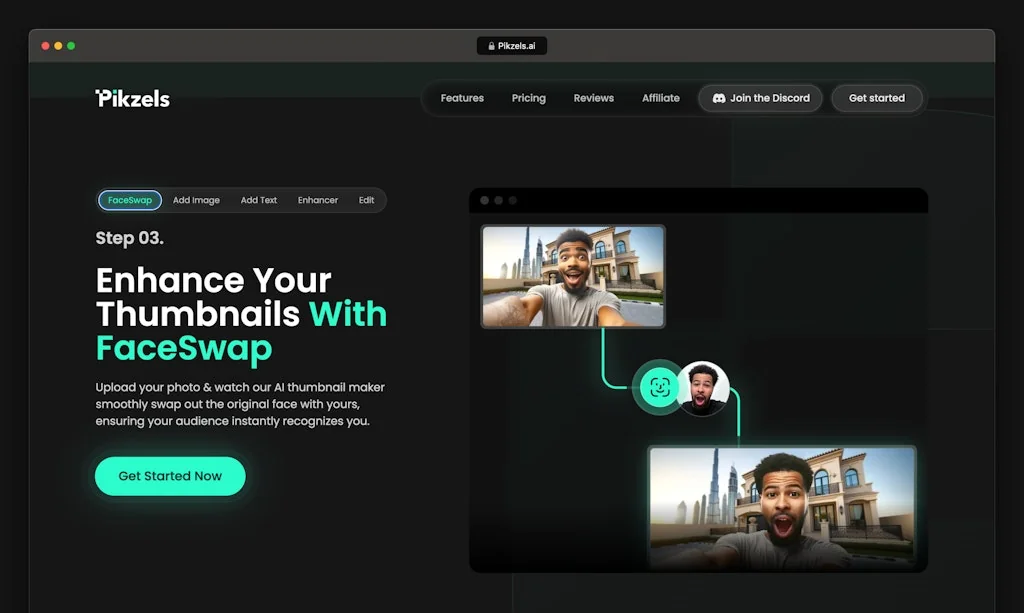The height and width of the screenshot is (613, 1024).
Task: Click the Get started button in header
Action: pyautogui.click(x=876, y=98)
